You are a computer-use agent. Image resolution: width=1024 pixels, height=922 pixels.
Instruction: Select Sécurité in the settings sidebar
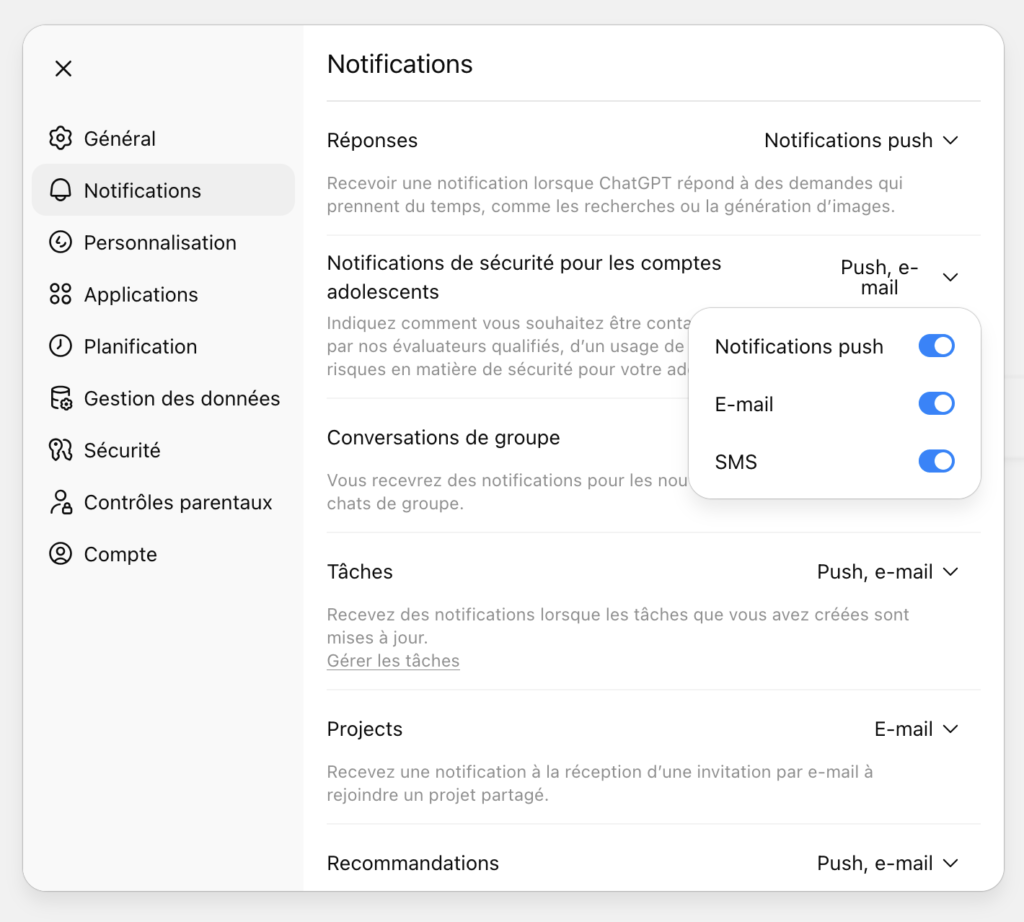click(x=122, y=451)
